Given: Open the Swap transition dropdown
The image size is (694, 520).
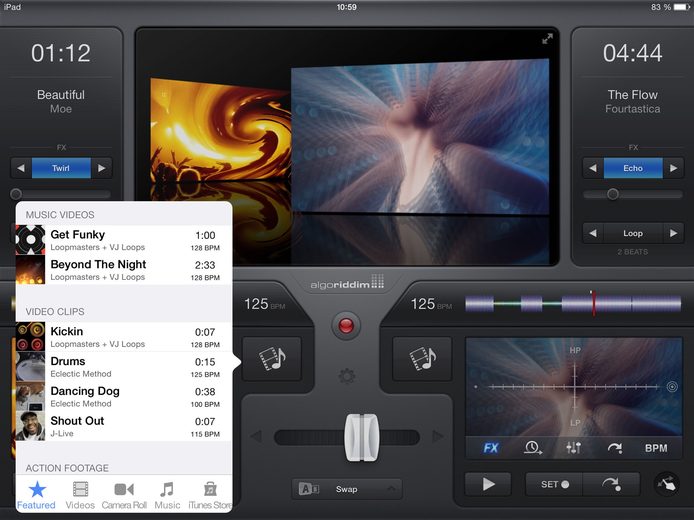Looking at the screenshot, I should coord(347,489).
